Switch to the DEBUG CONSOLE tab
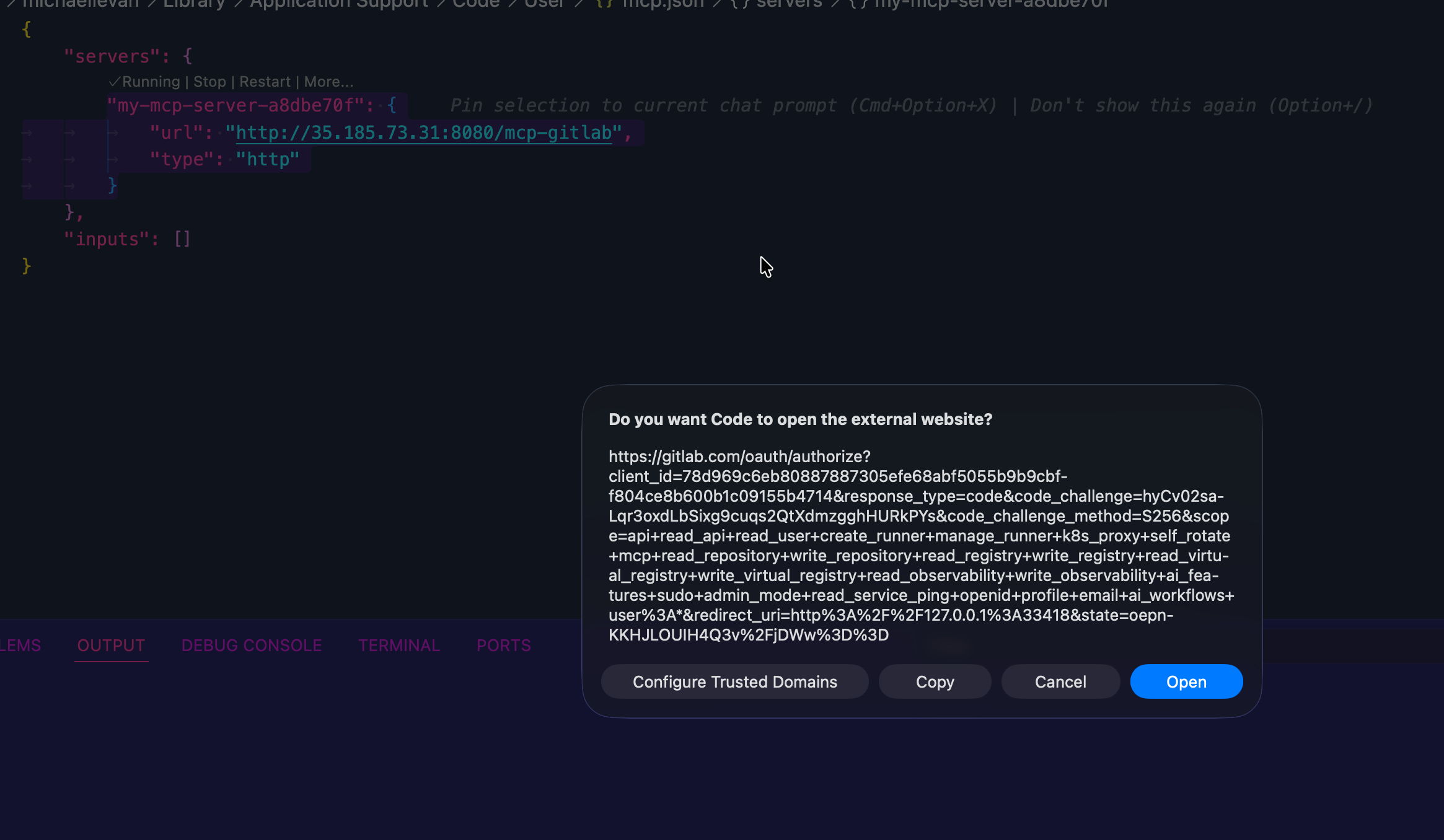This screenshot has height=840, width=1444. pyautogui.click(x=251, y=645)
